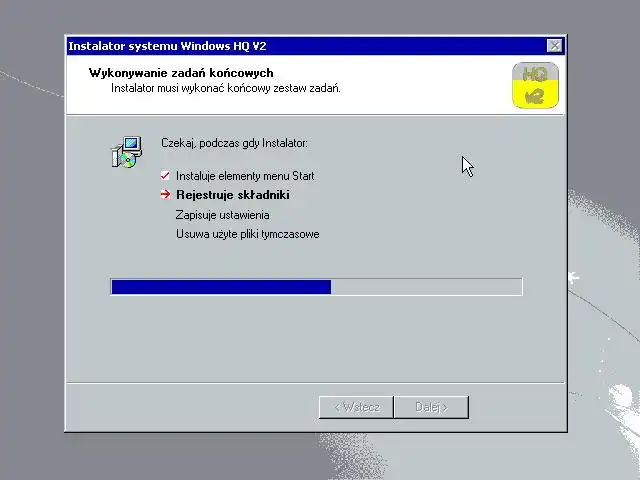
Task: Click the text Czekaj, podczas gdy Instalator
Action: click(x=234, y=143)
